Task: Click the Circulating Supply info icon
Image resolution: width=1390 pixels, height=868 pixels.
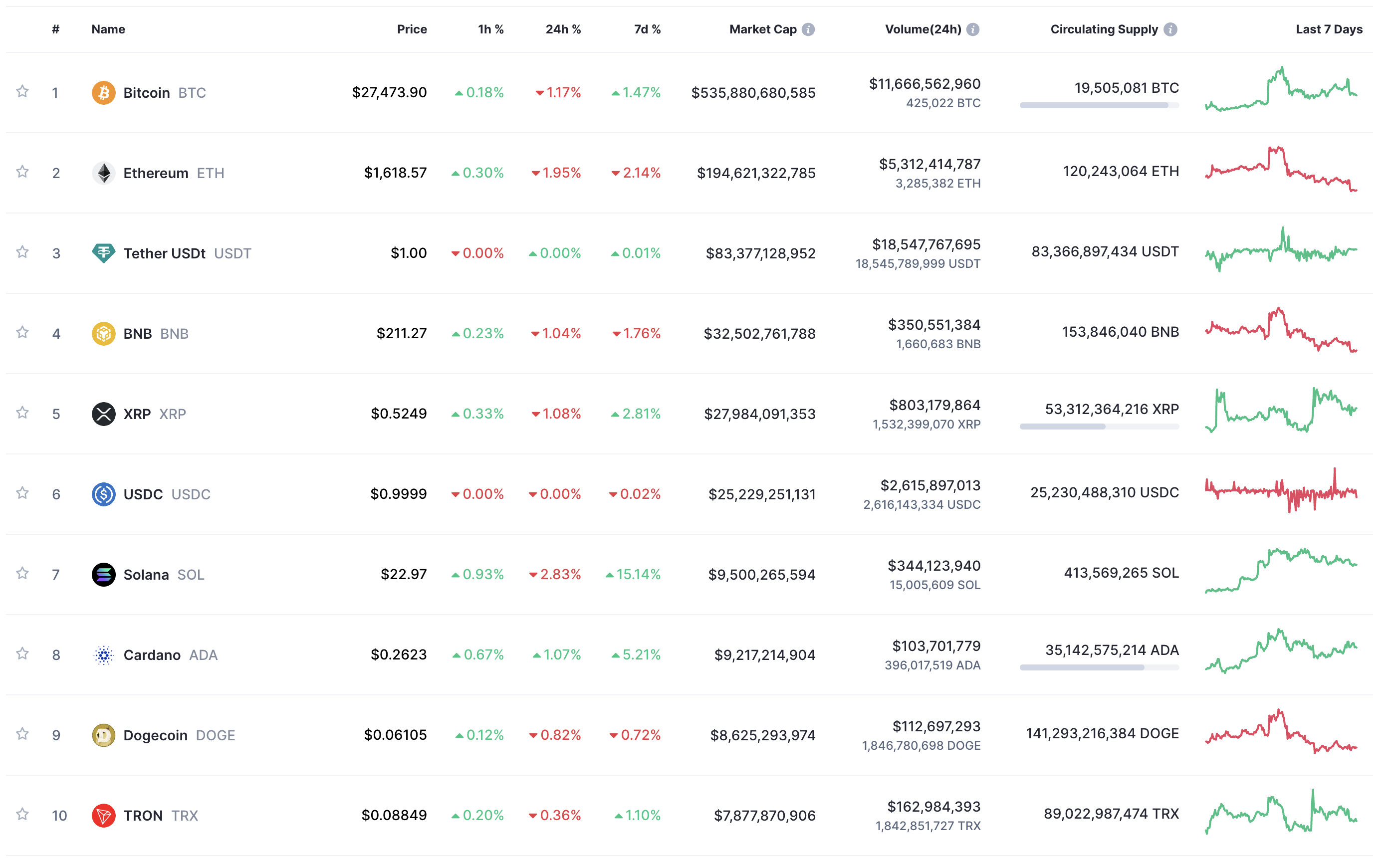Action: (x=1169, y=29)
